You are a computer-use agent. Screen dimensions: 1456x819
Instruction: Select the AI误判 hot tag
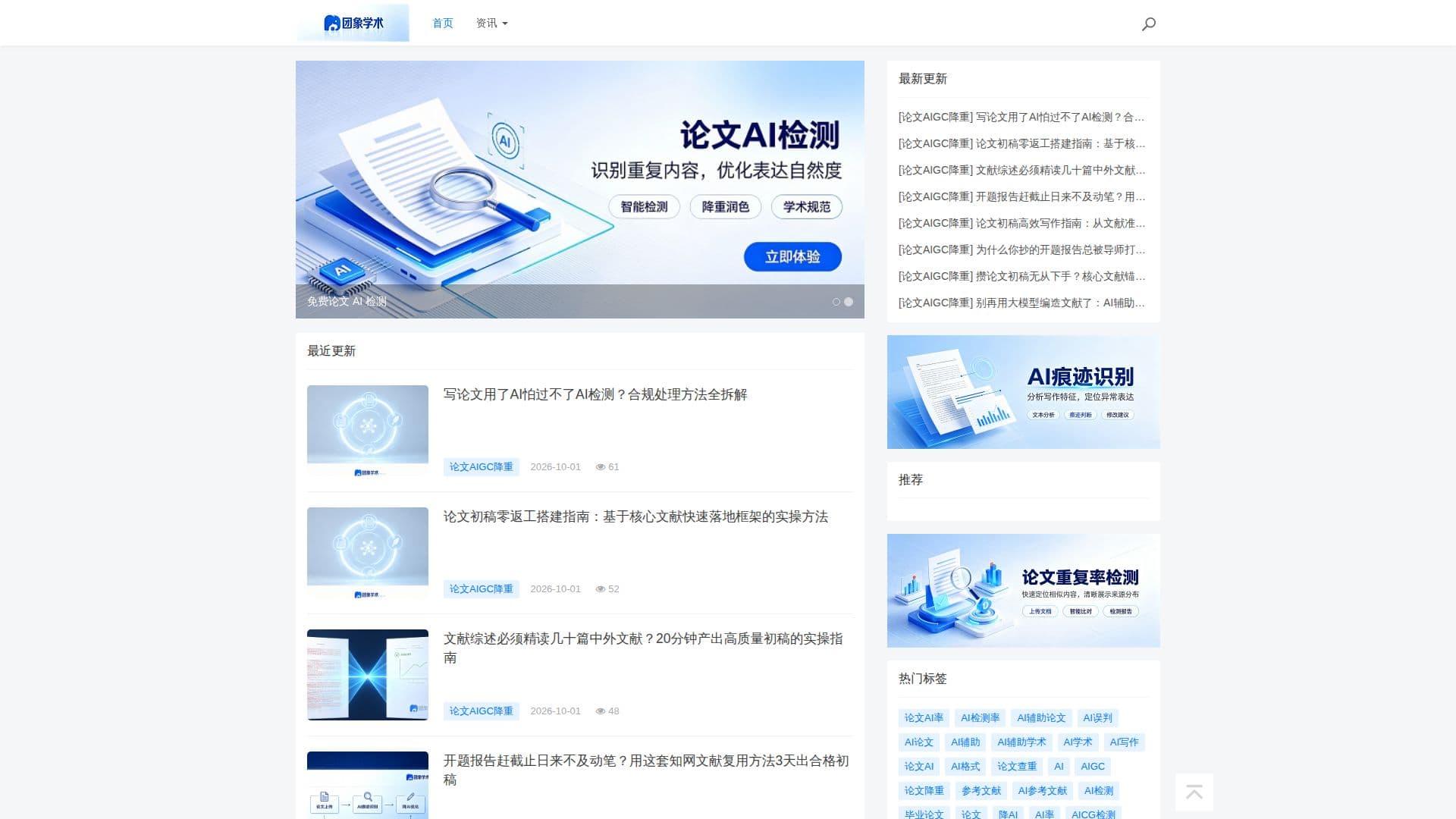pos(1098,718)
